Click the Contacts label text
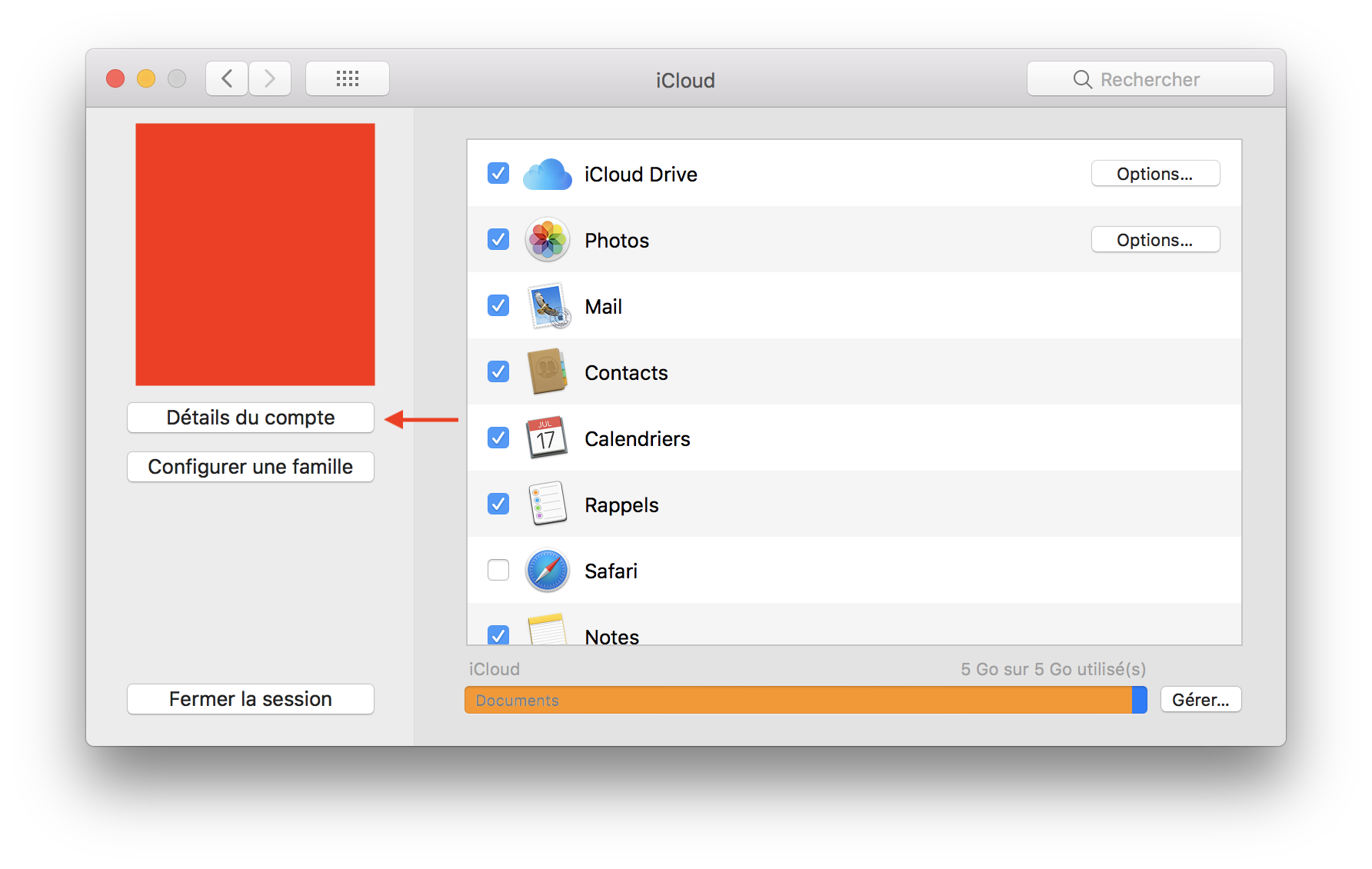 click(626, 373)
